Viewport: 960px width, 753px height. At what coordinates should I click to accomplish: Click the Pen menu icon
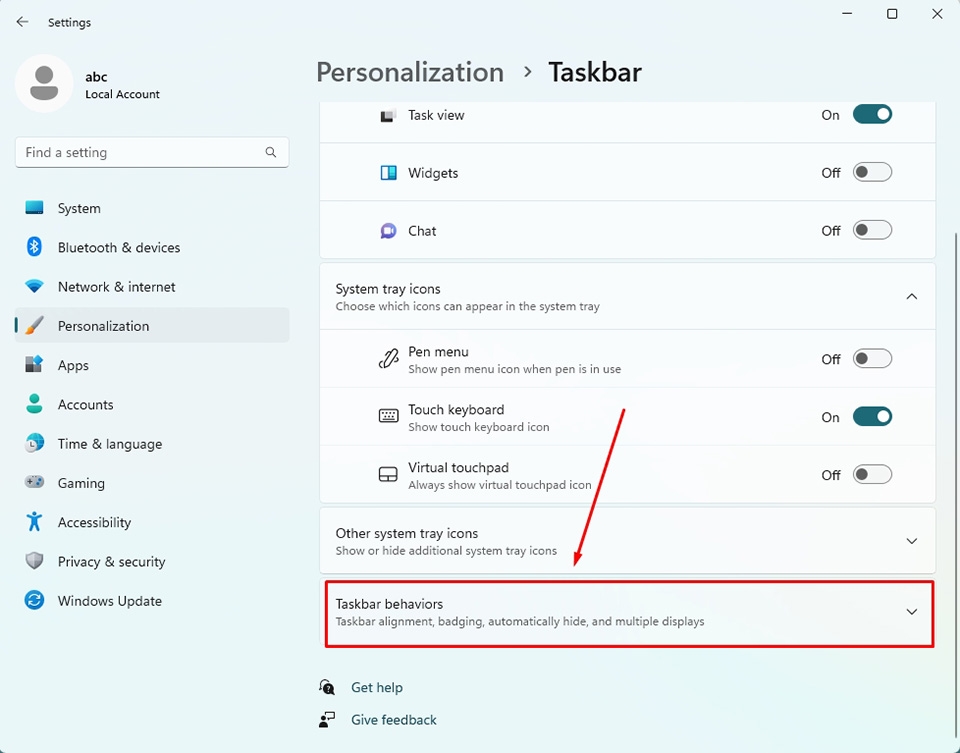pyautogui.click(x=388, y=358)
